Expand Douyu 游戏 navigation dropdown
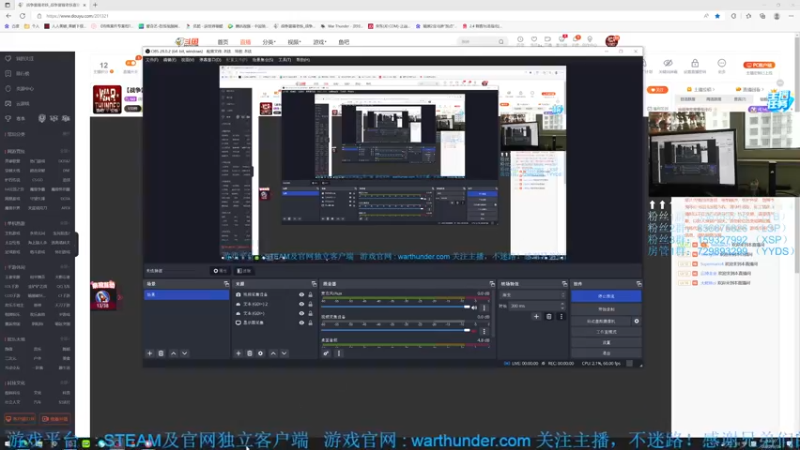This screenshot has height=450, width=800. (319, 42)
